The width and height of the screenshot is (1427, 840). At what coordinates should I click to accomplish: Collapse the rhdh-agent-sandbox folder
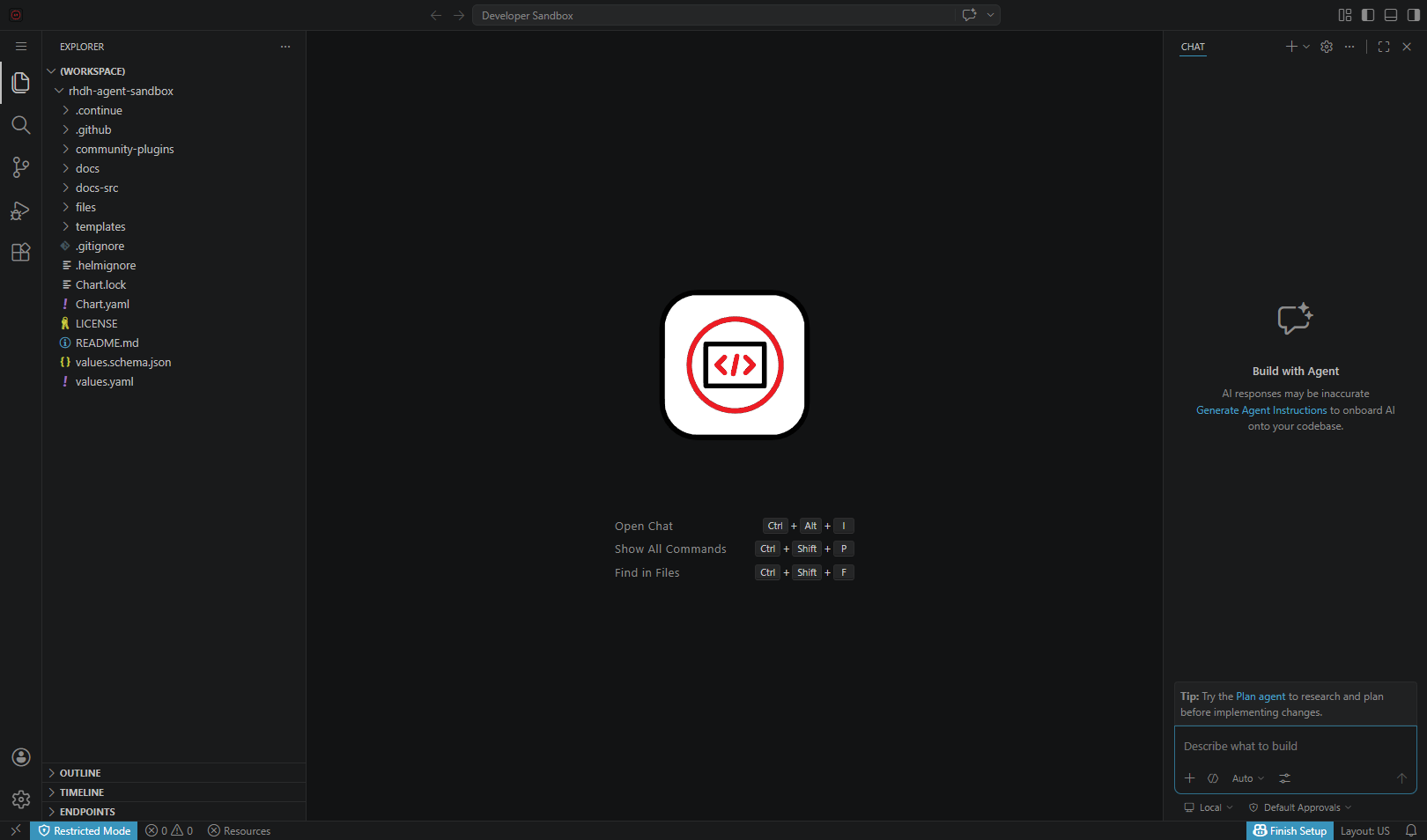click(174, 91)
